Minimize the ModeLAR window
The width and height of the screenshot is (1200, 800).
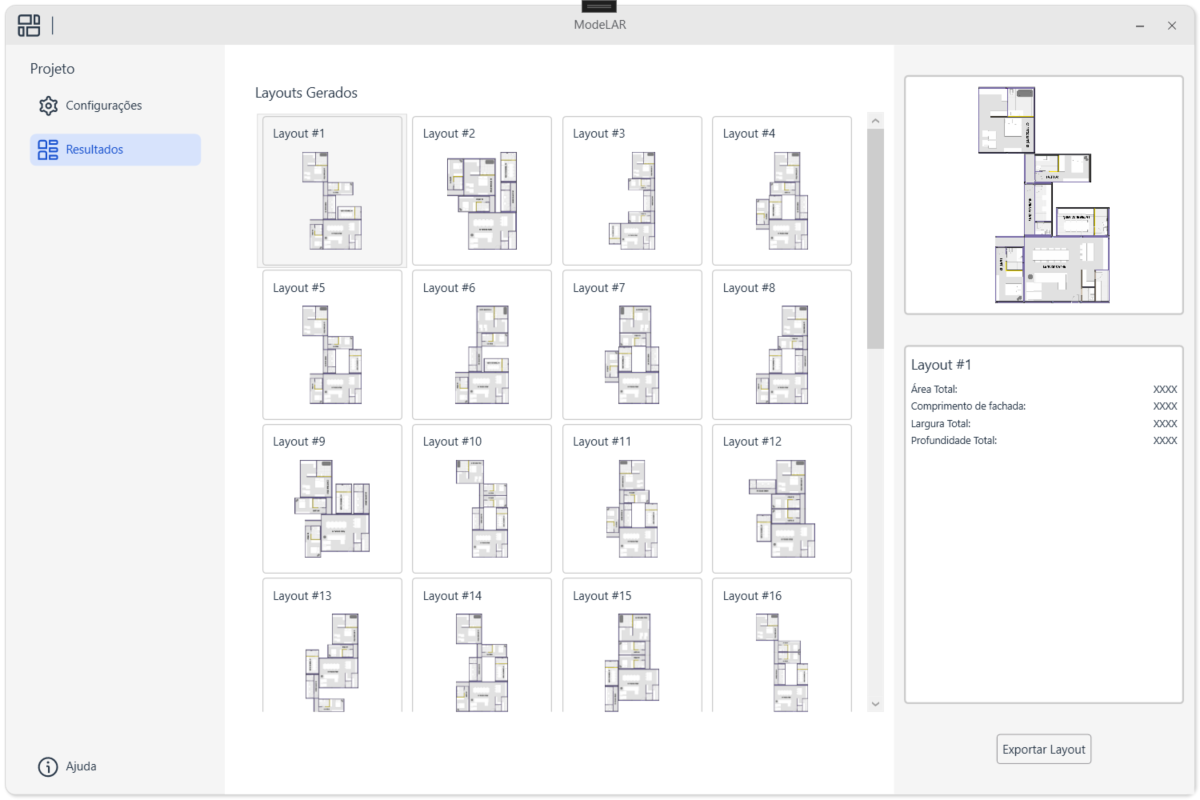tap(1140, 26)
